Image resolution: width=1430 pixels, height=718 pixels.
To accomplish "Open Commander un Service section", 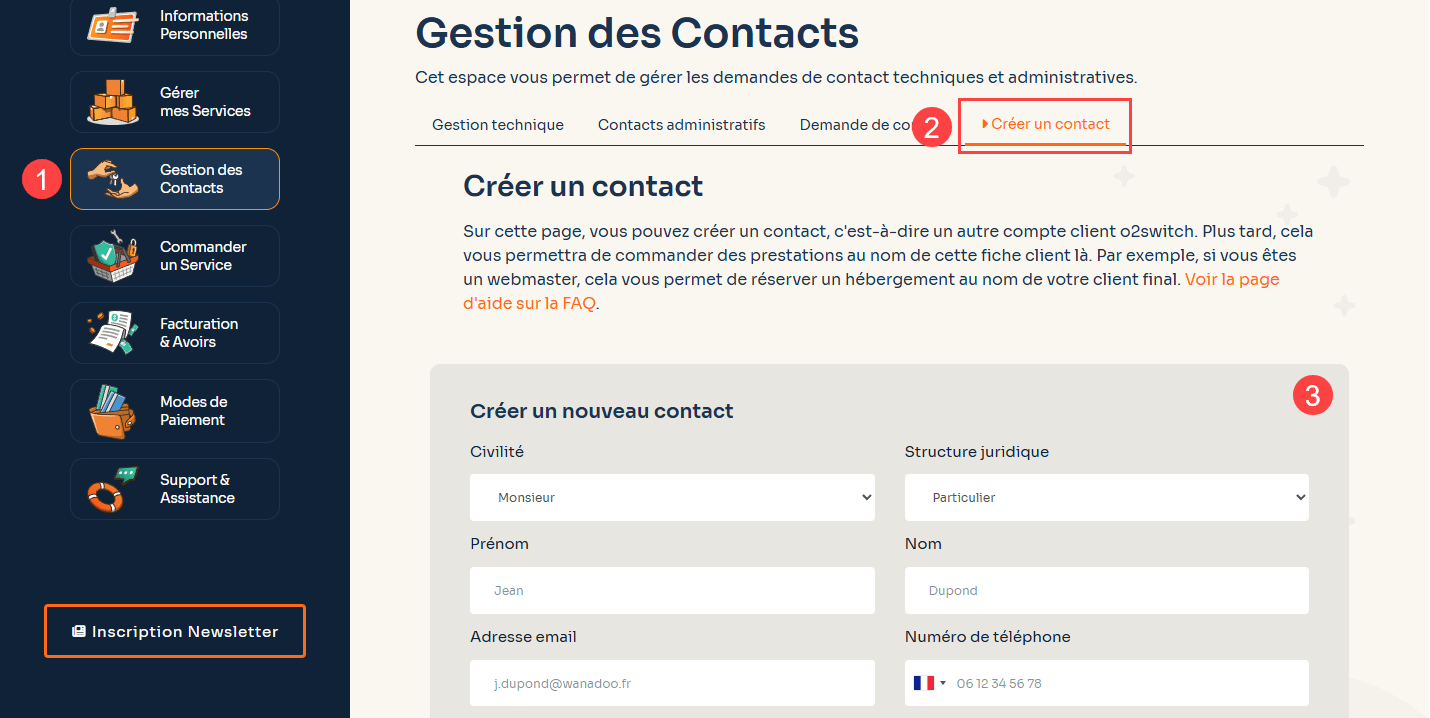I will [x=112, y=255].
